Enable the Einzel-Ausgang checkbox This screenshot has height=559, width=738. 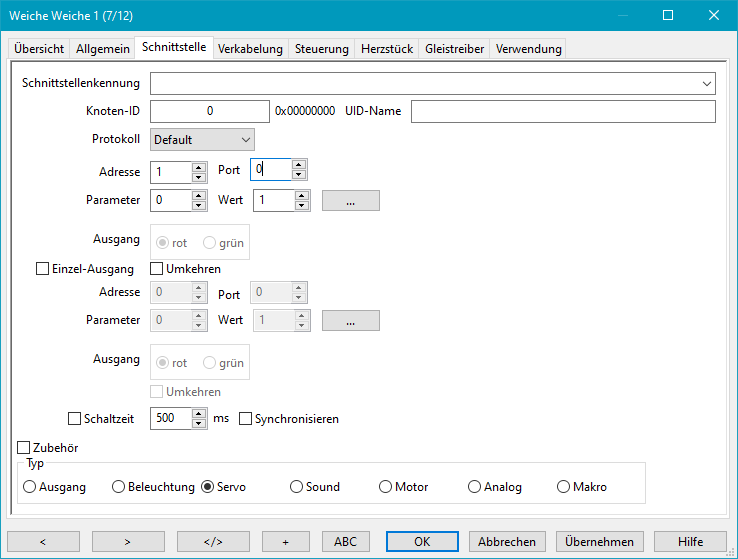pos(42,269)
